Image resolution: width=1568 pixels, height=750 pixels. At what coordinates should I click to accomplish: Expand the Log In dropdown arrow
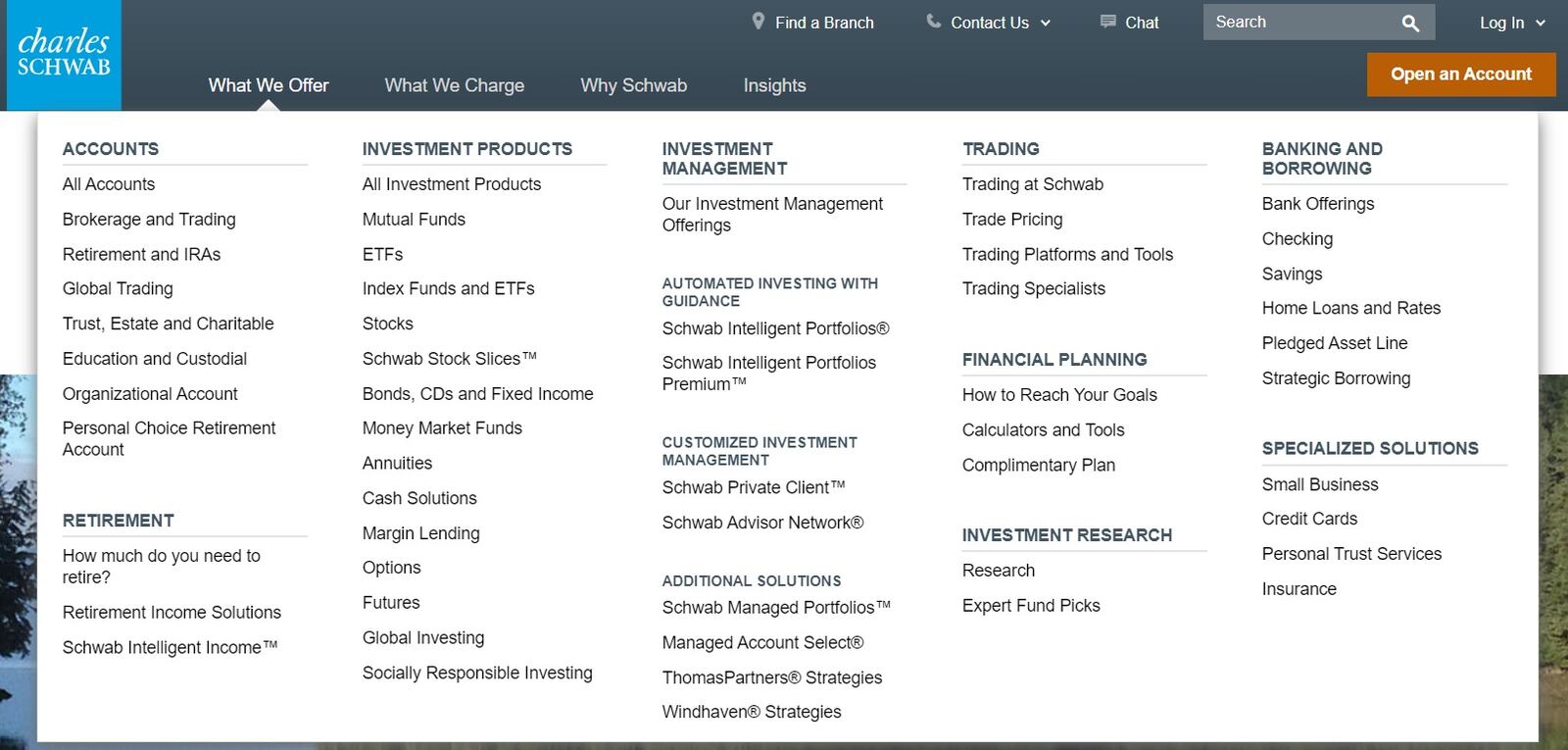tap(1541, 23)
